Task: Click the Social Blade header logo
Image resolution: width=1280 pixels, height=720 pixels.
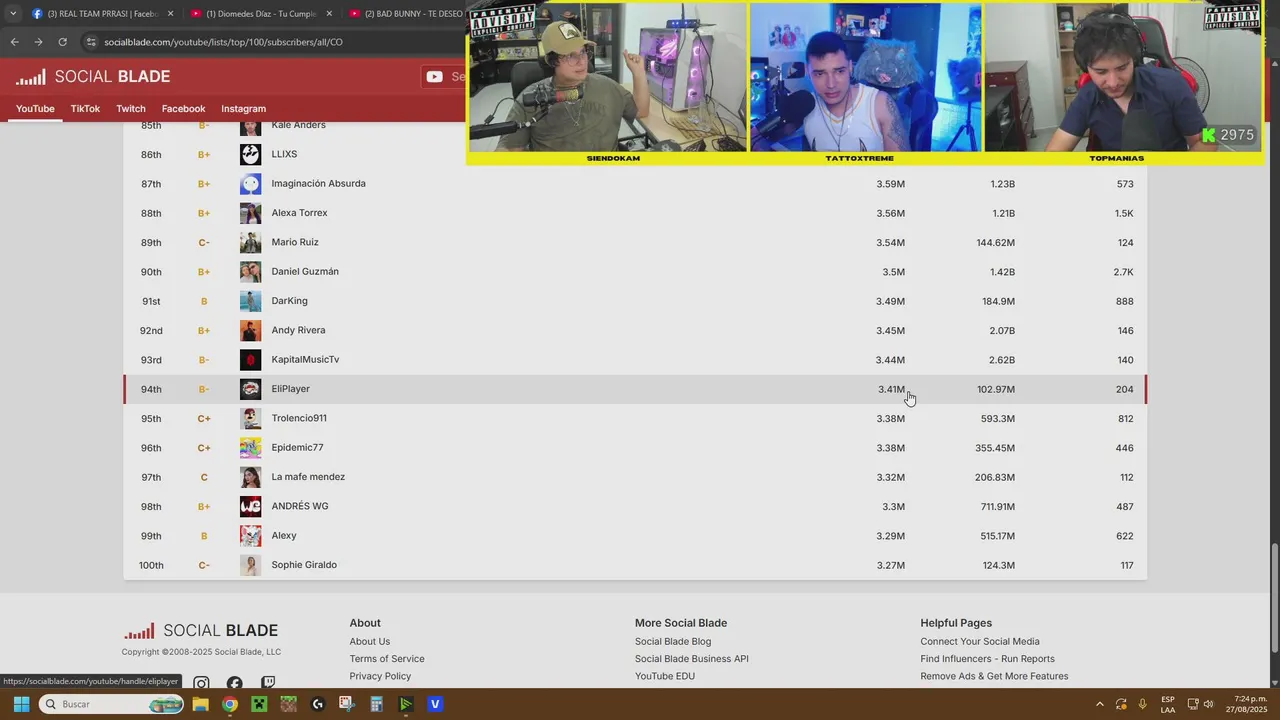Action: [93, 77]
